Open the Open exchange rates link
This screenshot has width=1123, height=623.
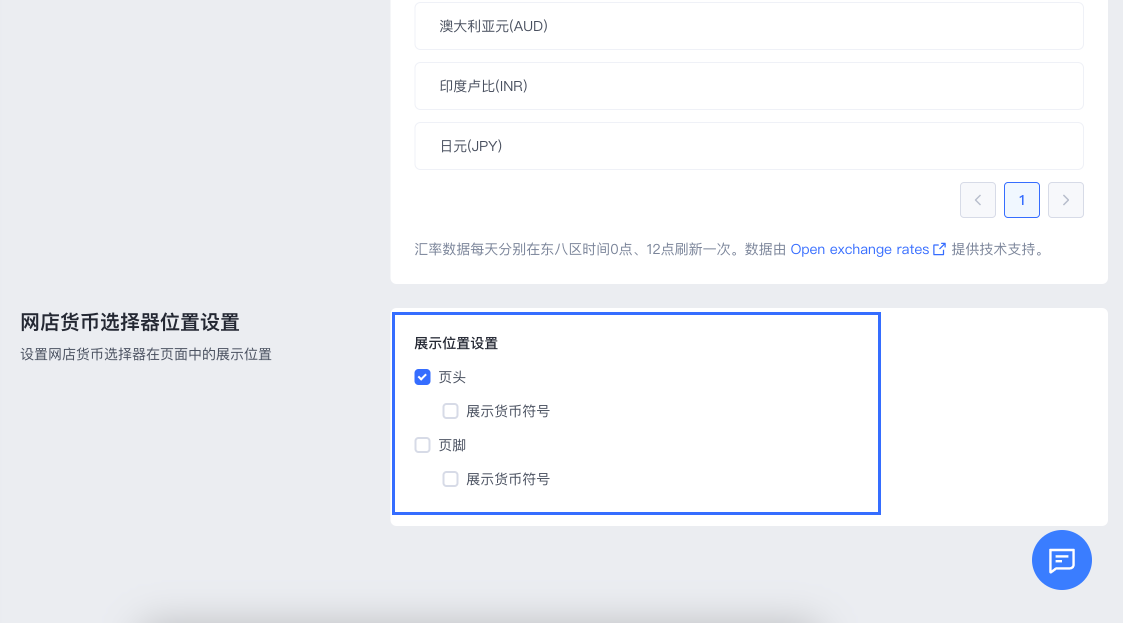(x=859, y=250)
